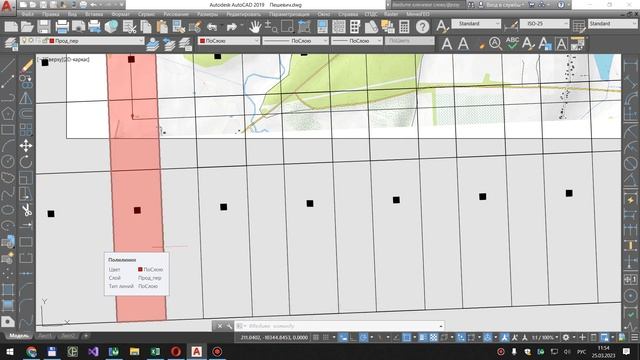Viewport: 640px width, 360px height.
Task: Open the ISO-25 dimension style dropdown
Action: coord(544,24)
